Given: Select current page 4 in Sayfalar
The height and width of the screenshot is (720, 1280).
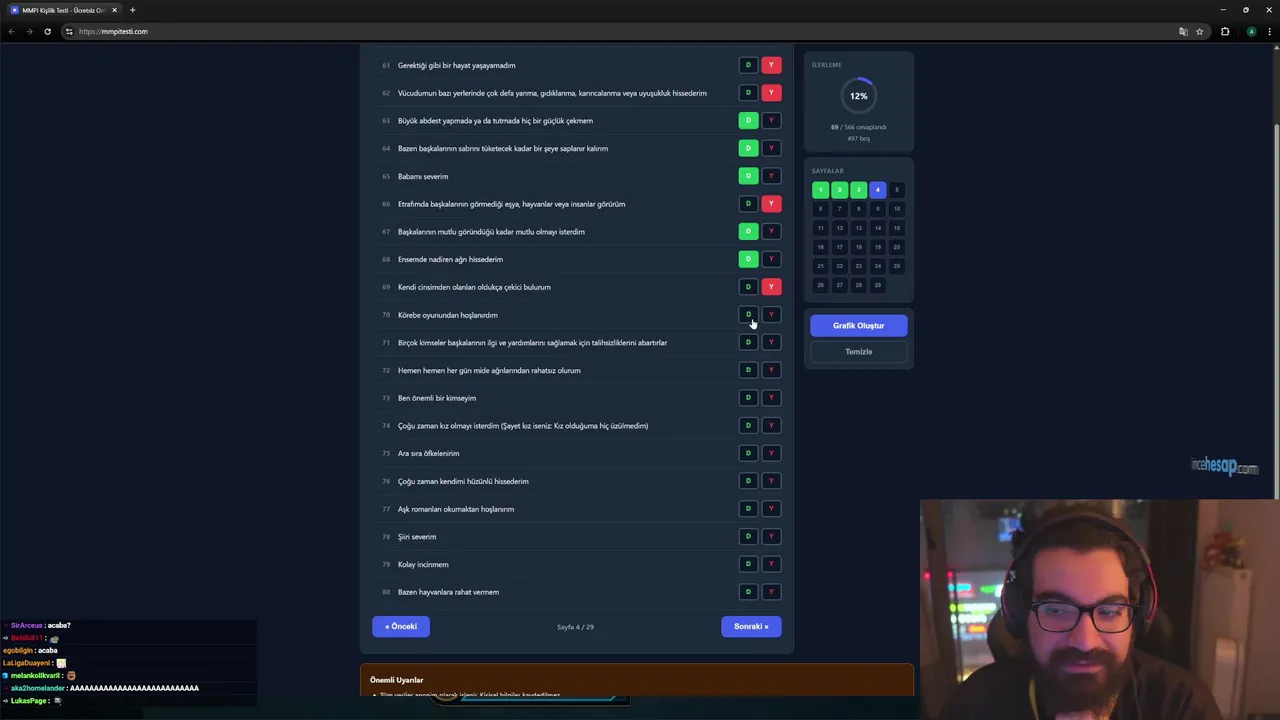Looking at the screenshot, I should coord(877,190).
